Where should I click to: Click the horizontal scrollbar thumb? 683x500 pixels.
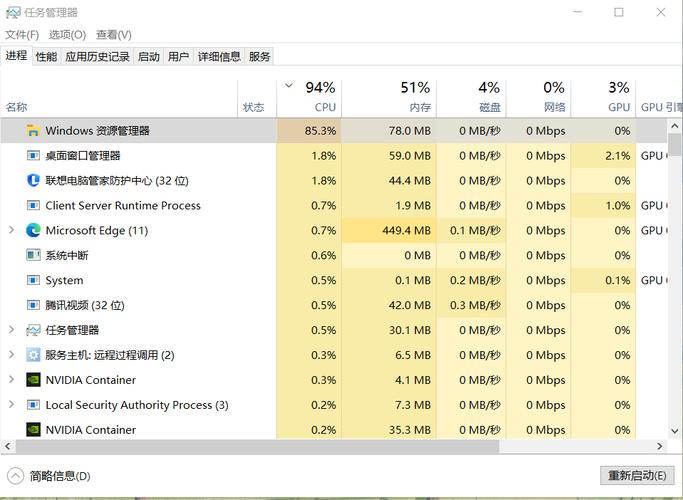click(257, 446)
